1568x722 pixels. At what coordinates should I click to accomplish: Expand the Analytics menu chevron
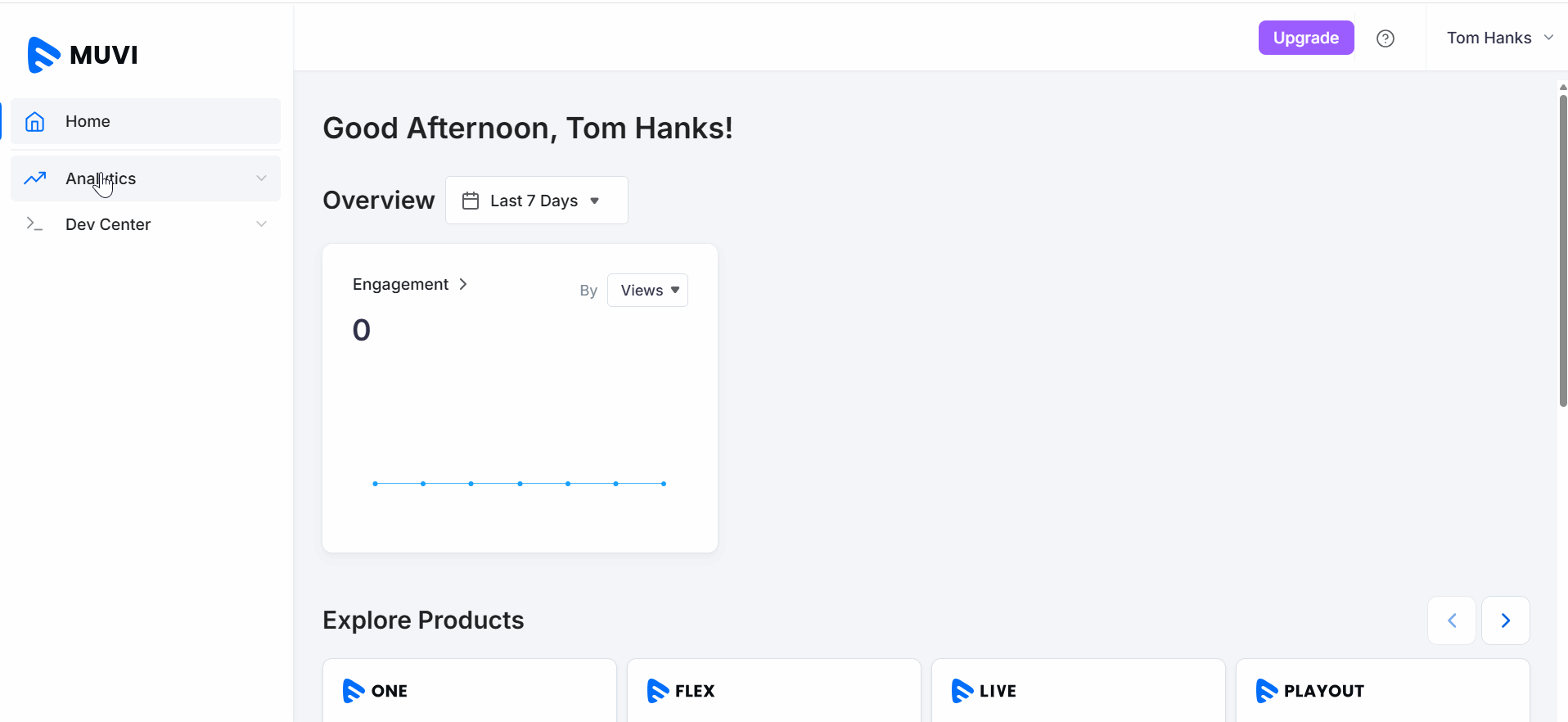click(261, 178)
